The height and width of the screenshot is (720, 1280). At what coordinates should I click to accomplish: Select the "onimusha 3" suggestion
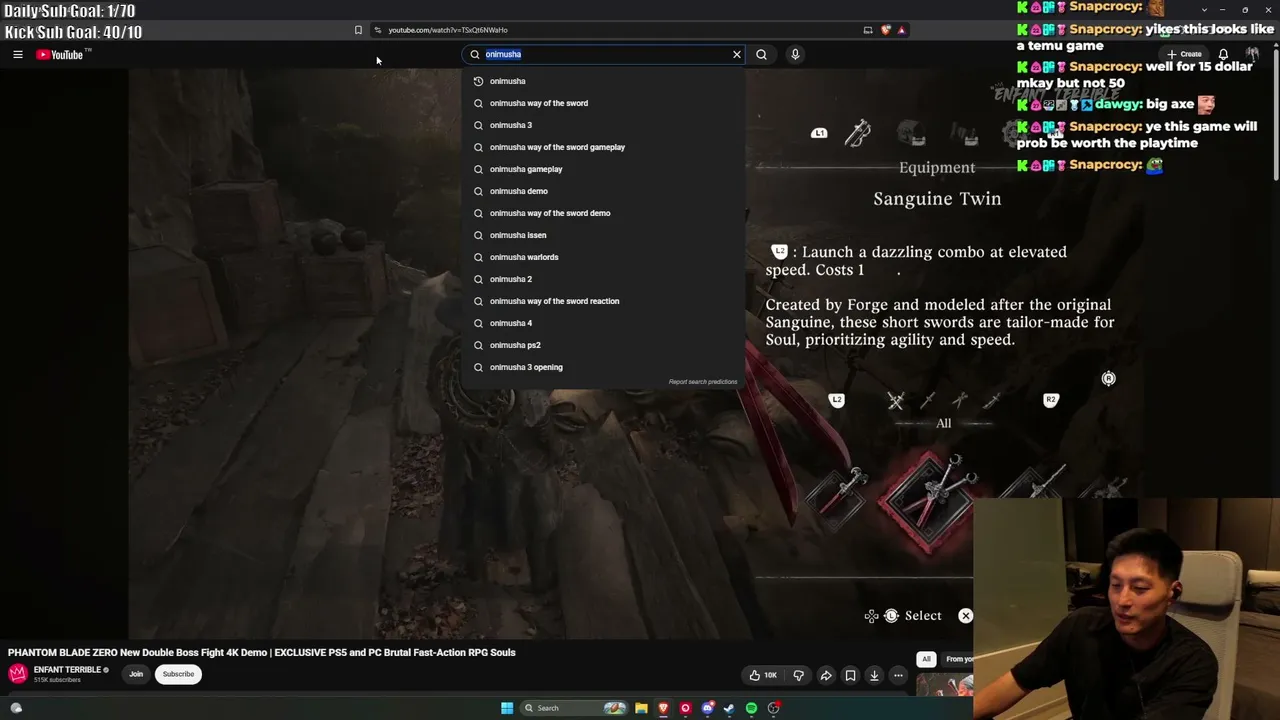[x=604, y=125]
